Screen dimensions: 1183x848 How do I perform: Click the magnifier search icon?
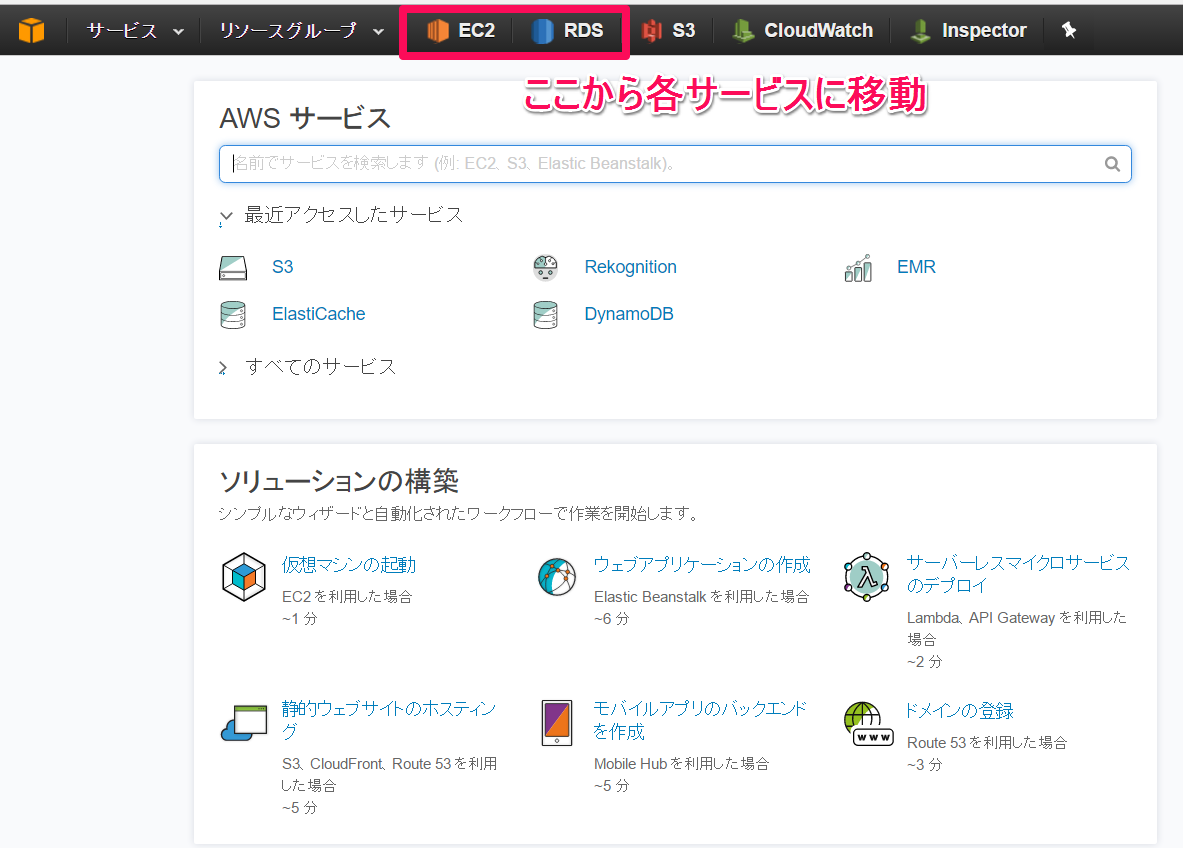click(1112, 164)
